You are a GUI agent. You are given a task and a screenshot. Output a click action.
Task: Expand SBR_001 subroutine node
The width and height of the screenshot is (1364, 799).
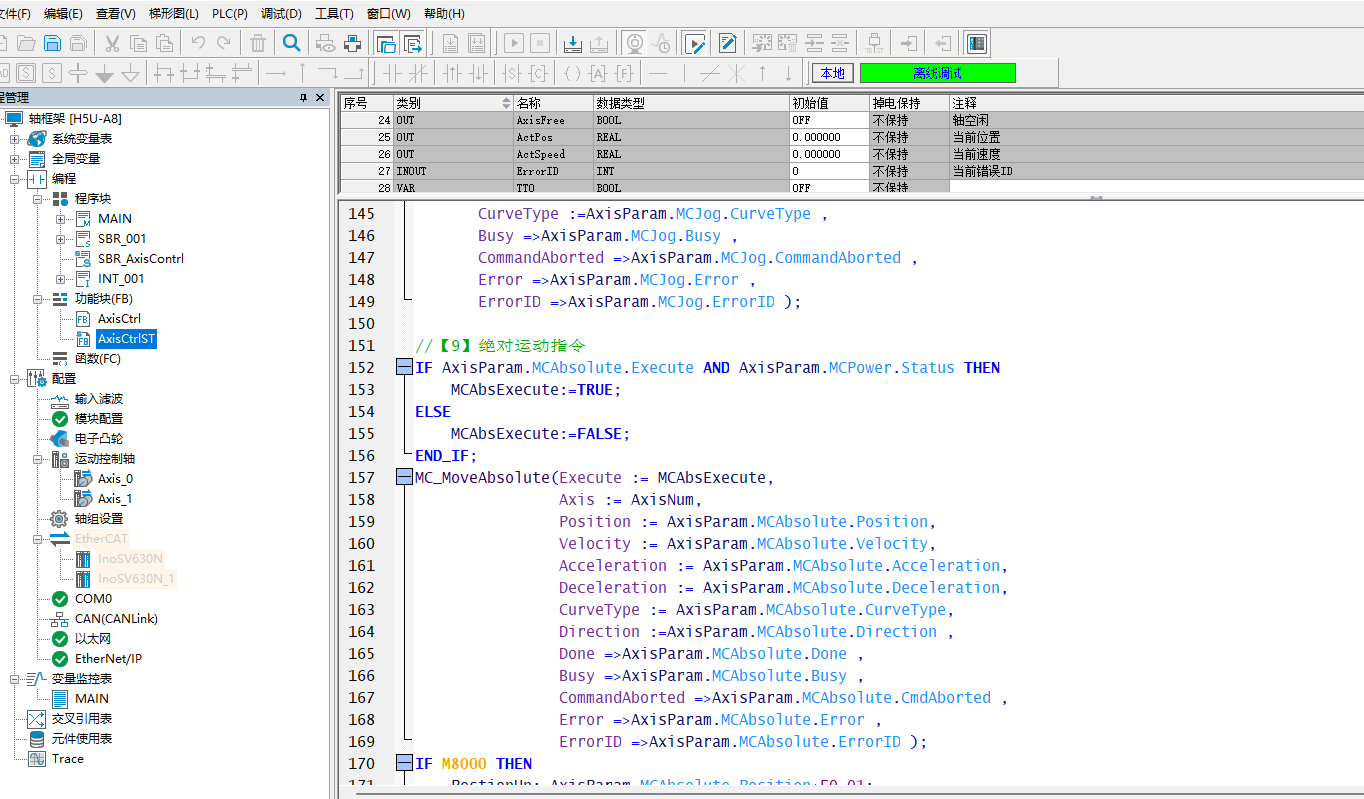(x=61, y=239)
